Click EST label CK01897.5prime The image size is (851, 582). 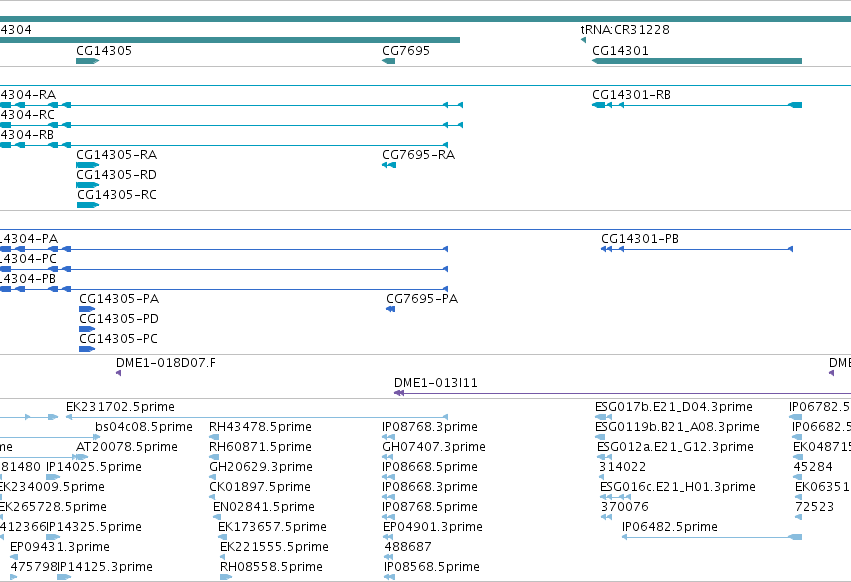click(x=259, y=488)
